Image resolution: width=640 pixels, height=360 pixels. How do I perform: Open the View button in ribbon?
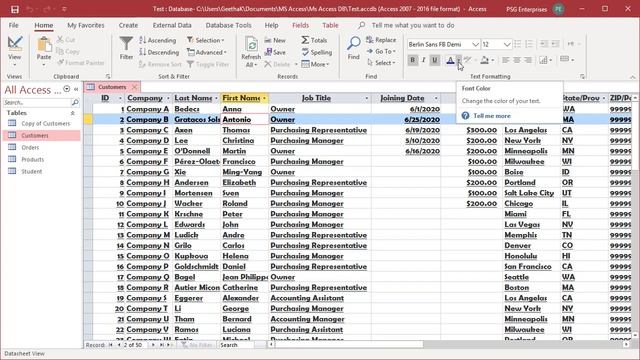tap(15, 52)
